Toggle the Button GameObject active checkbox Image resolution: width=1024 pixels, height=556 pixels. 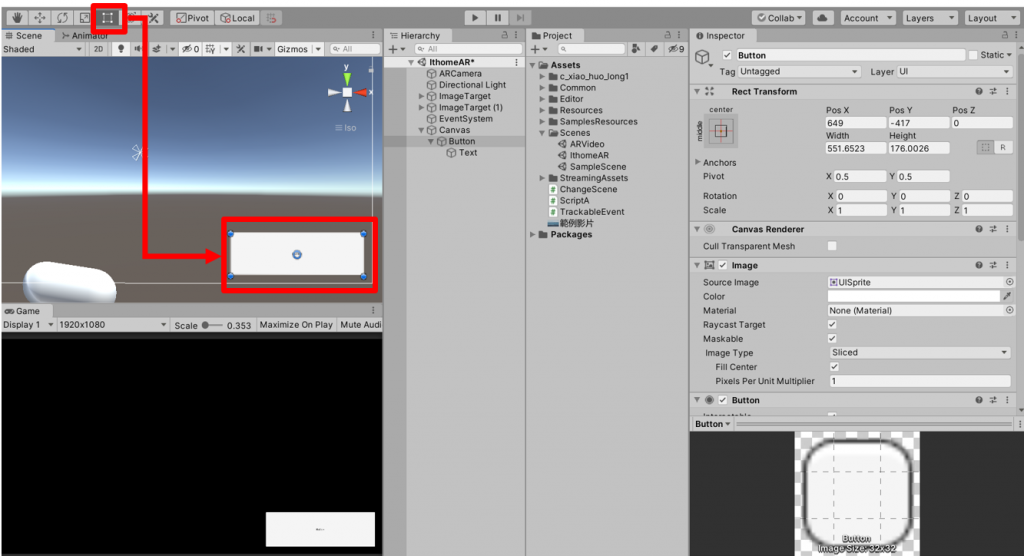(727, 56)
